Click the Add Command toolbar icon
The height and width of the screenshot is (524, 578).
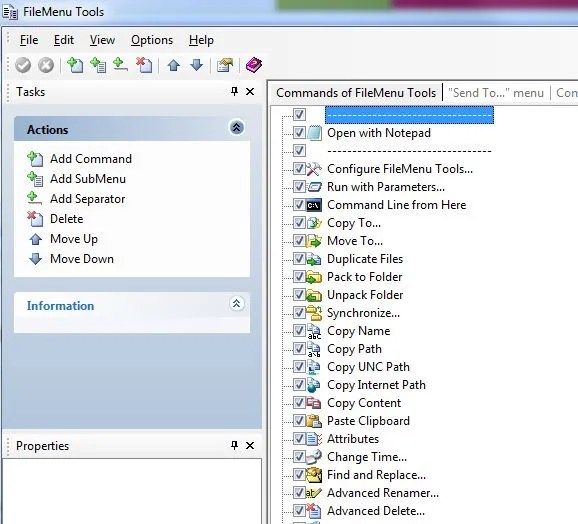pyautogui.click(x=75, y=65)
